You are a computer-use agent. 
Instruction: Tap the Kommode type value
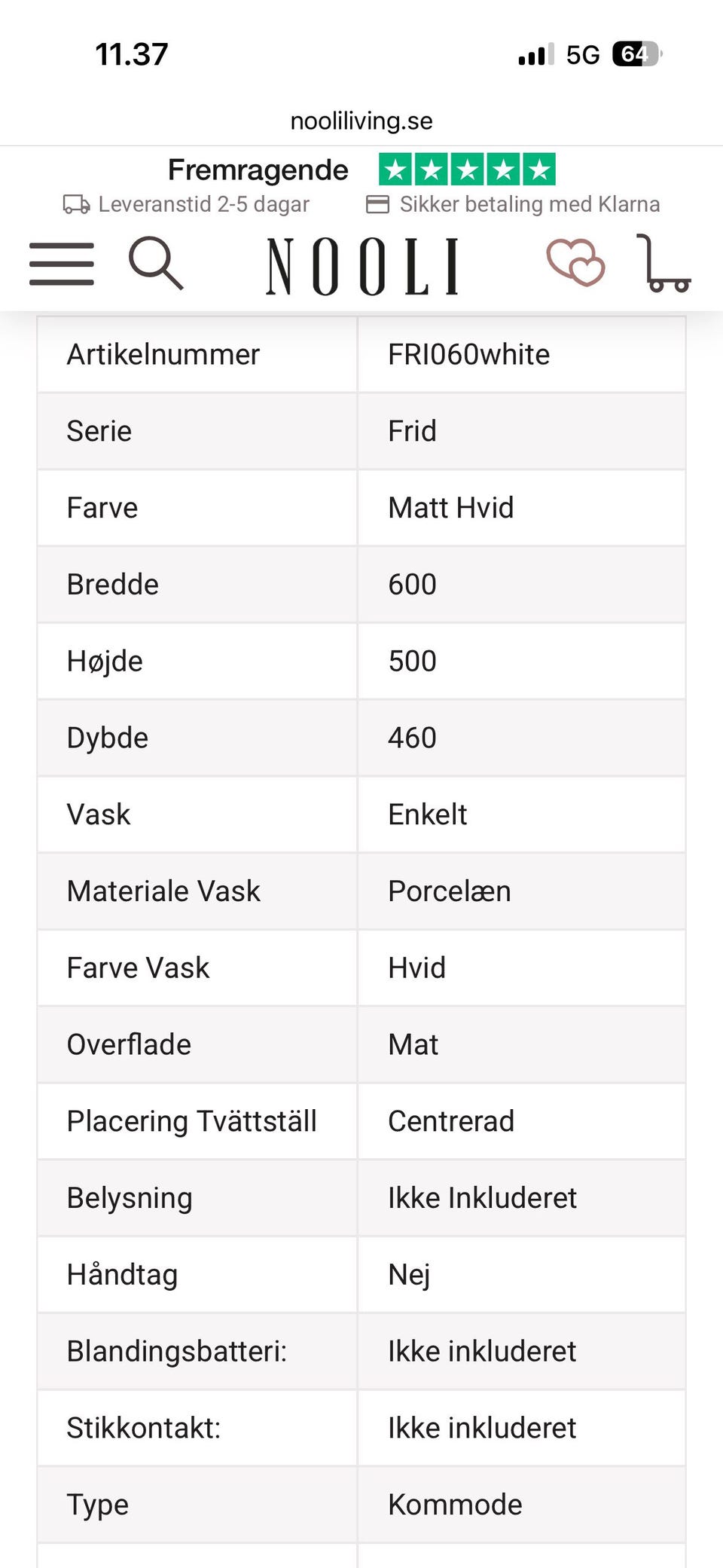pyautogui.click(x=455, y=1505)
